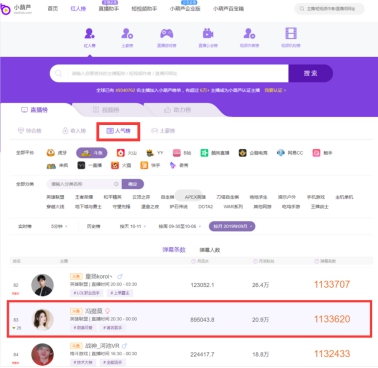Image resolution: width=378 pixels, height=368 pixels.
Task: Focus the header search box at top right
Action: pyautogui.click(x=329, y=9)
